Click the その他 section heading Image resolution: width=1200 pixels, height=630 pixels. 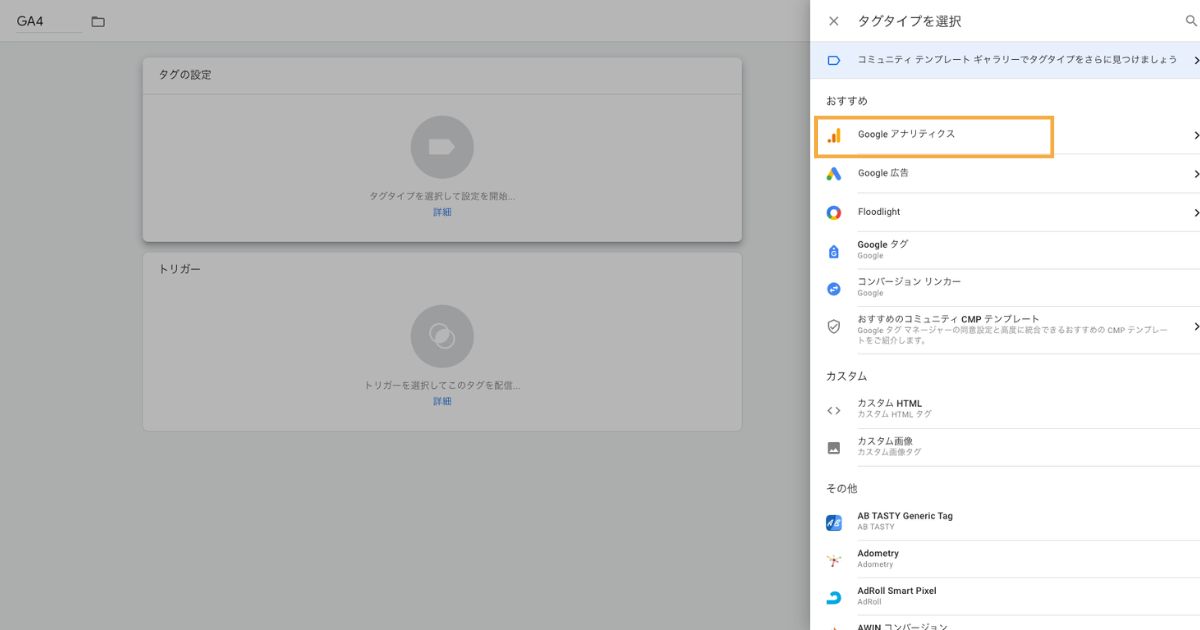[x=842, y=489]
